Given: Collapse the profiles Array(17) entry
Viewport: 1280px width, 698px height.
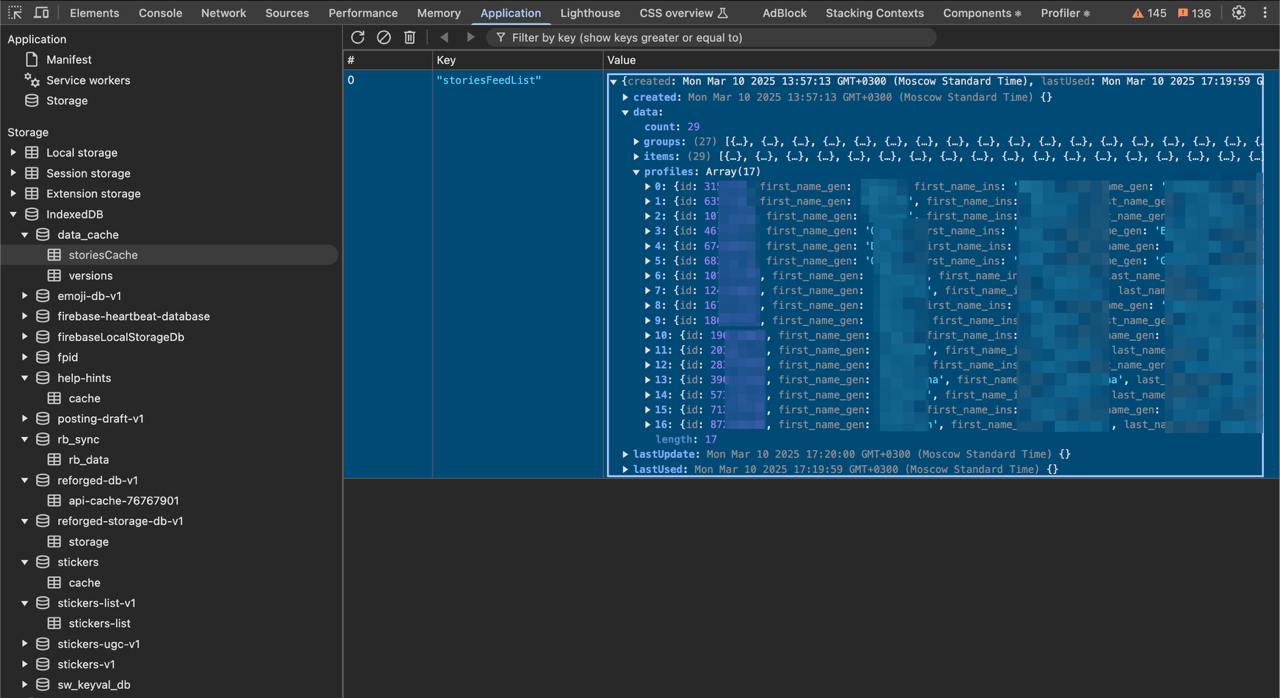Looking at the screenshot, I should [636, 172].
